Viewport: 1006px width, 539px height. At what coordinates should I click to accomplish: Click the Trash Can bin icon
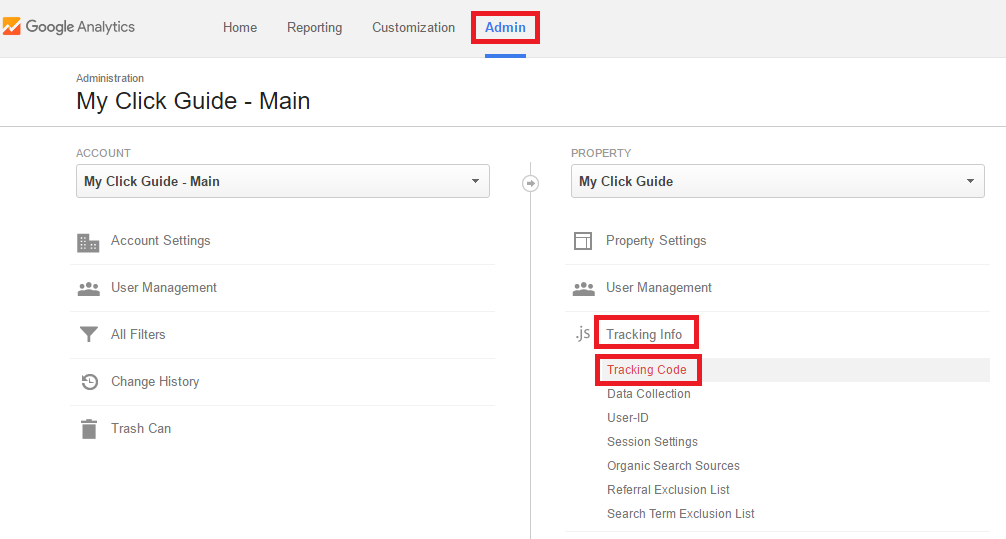(x=89, y=429)
